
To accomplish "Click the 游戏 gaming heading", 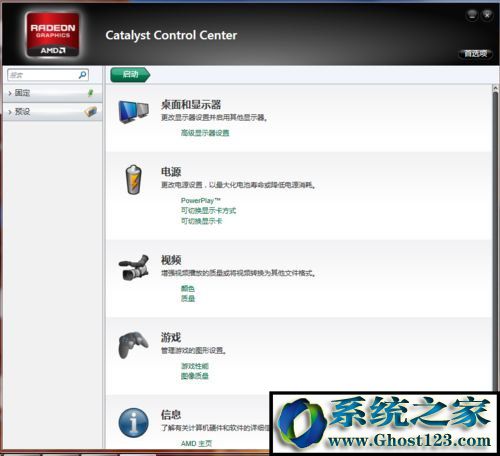I will [x=171, y=337].
